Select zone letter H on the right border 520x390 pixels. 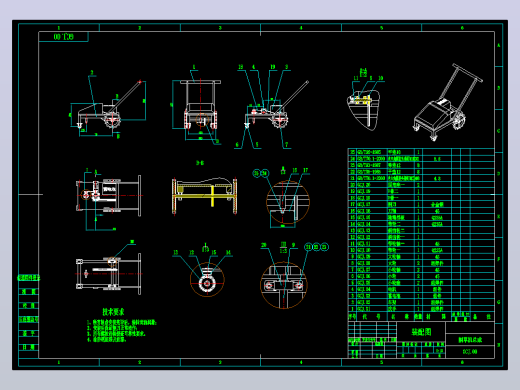tap(499, 345)
